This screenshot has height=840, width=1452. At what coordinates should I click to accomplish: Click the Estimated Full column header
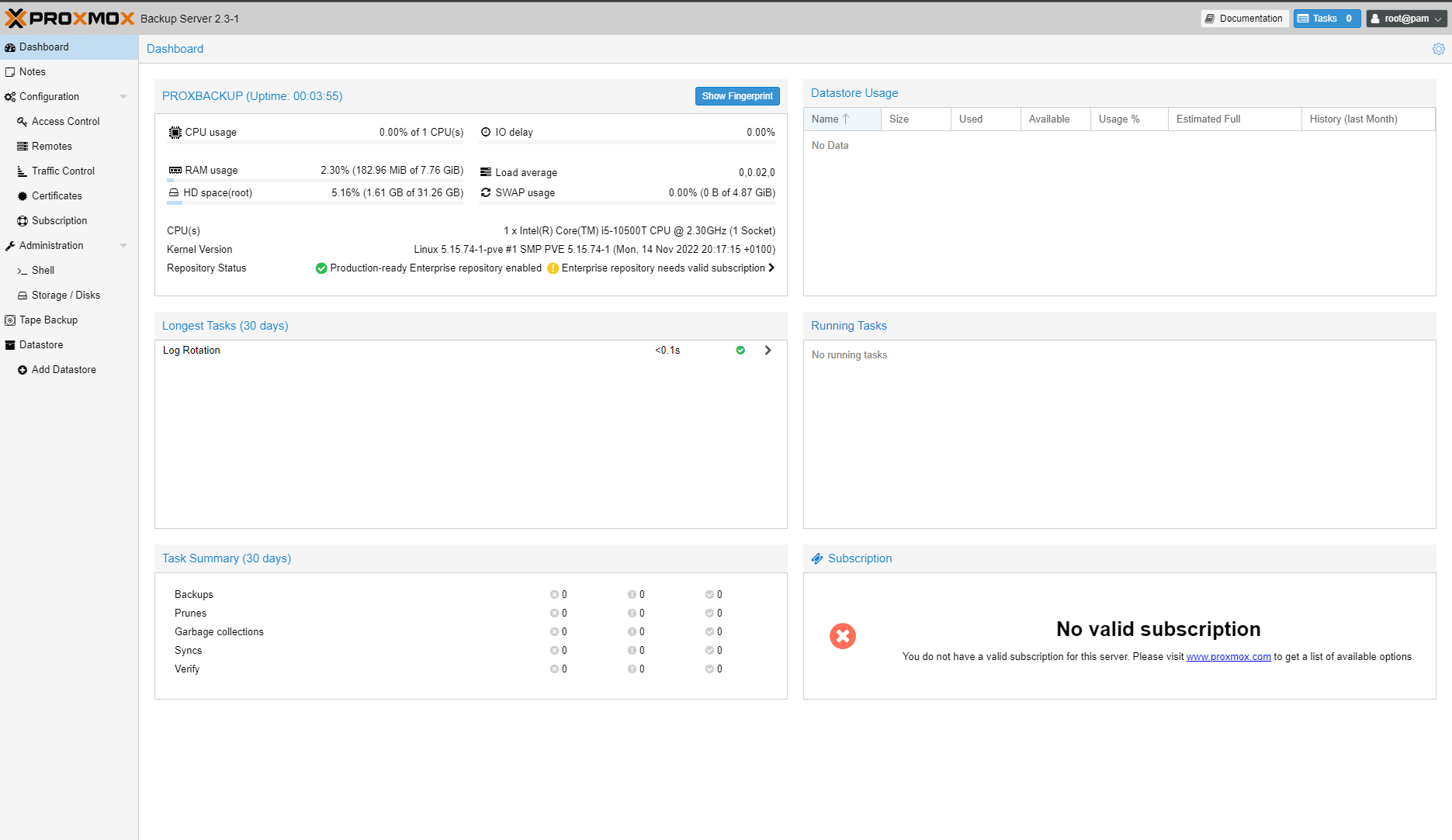coord(1235,119)
